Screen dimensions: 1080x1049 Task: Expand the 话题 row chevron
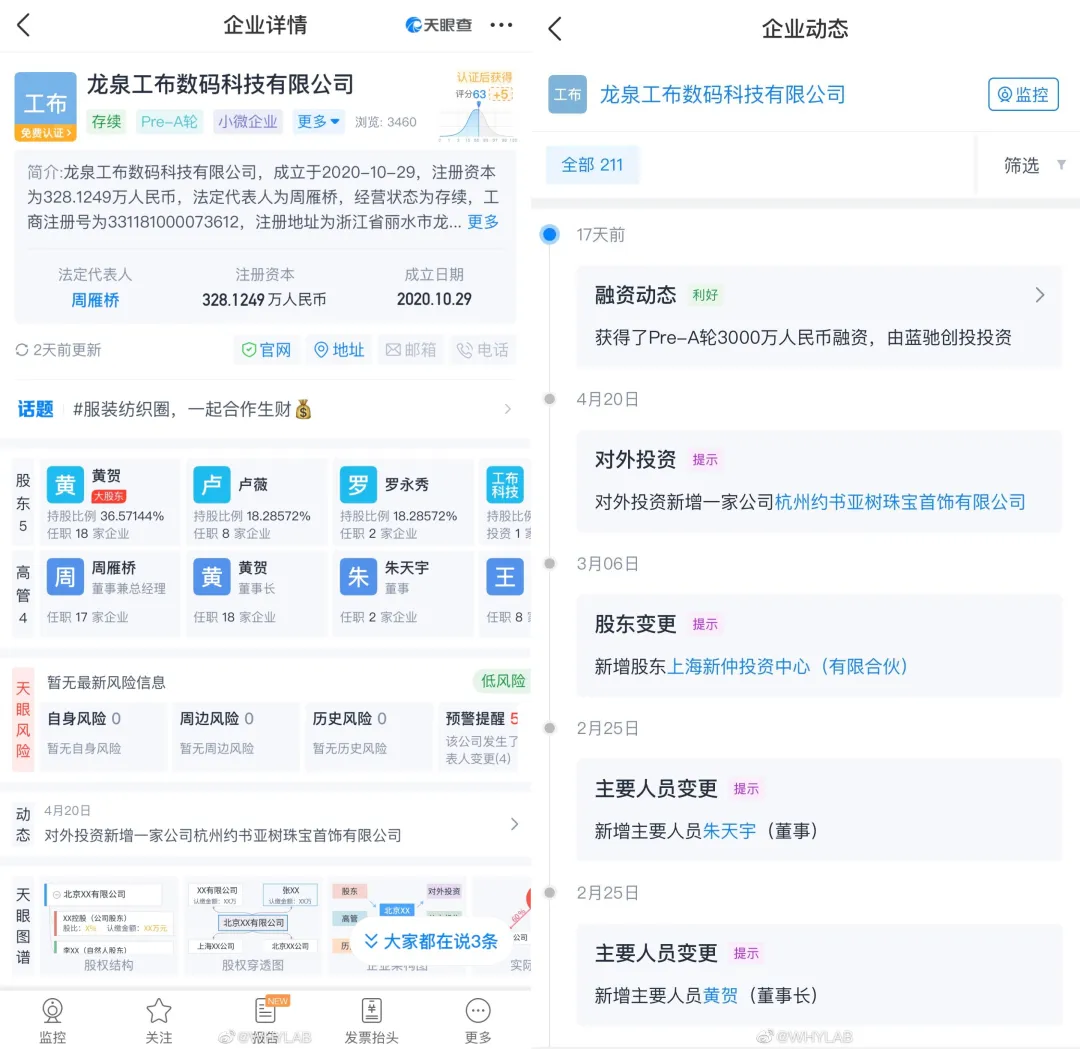click(x=508, y=409)
